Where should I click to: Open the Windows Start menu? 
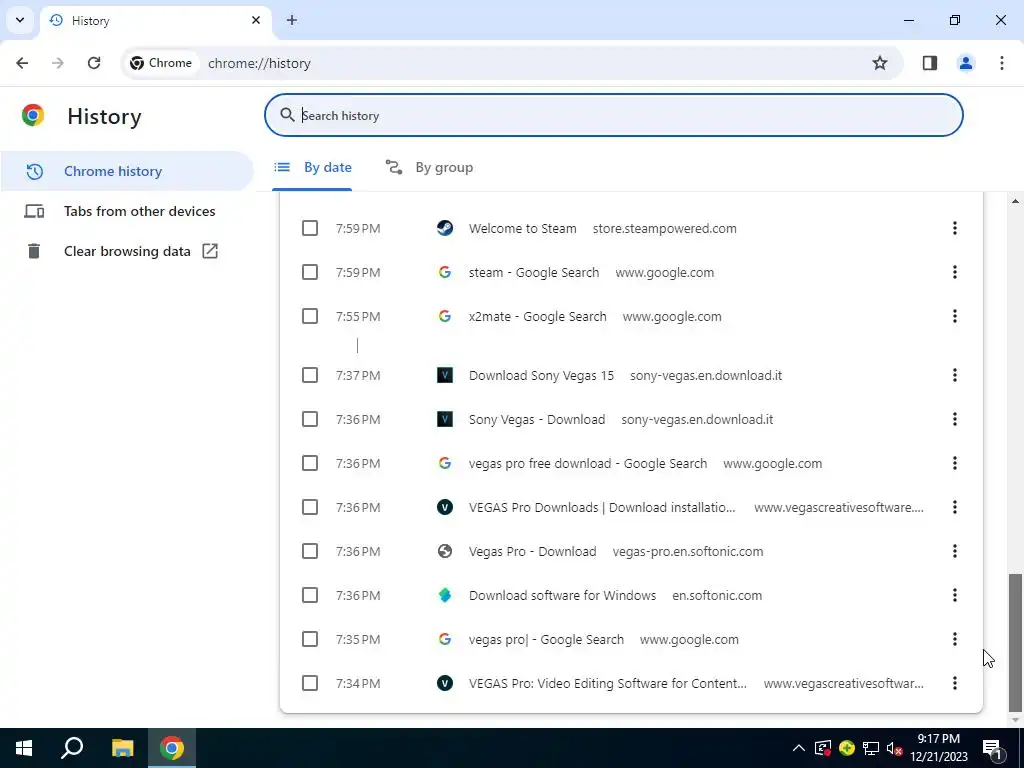pyautogui.click(x=24, y=748)
